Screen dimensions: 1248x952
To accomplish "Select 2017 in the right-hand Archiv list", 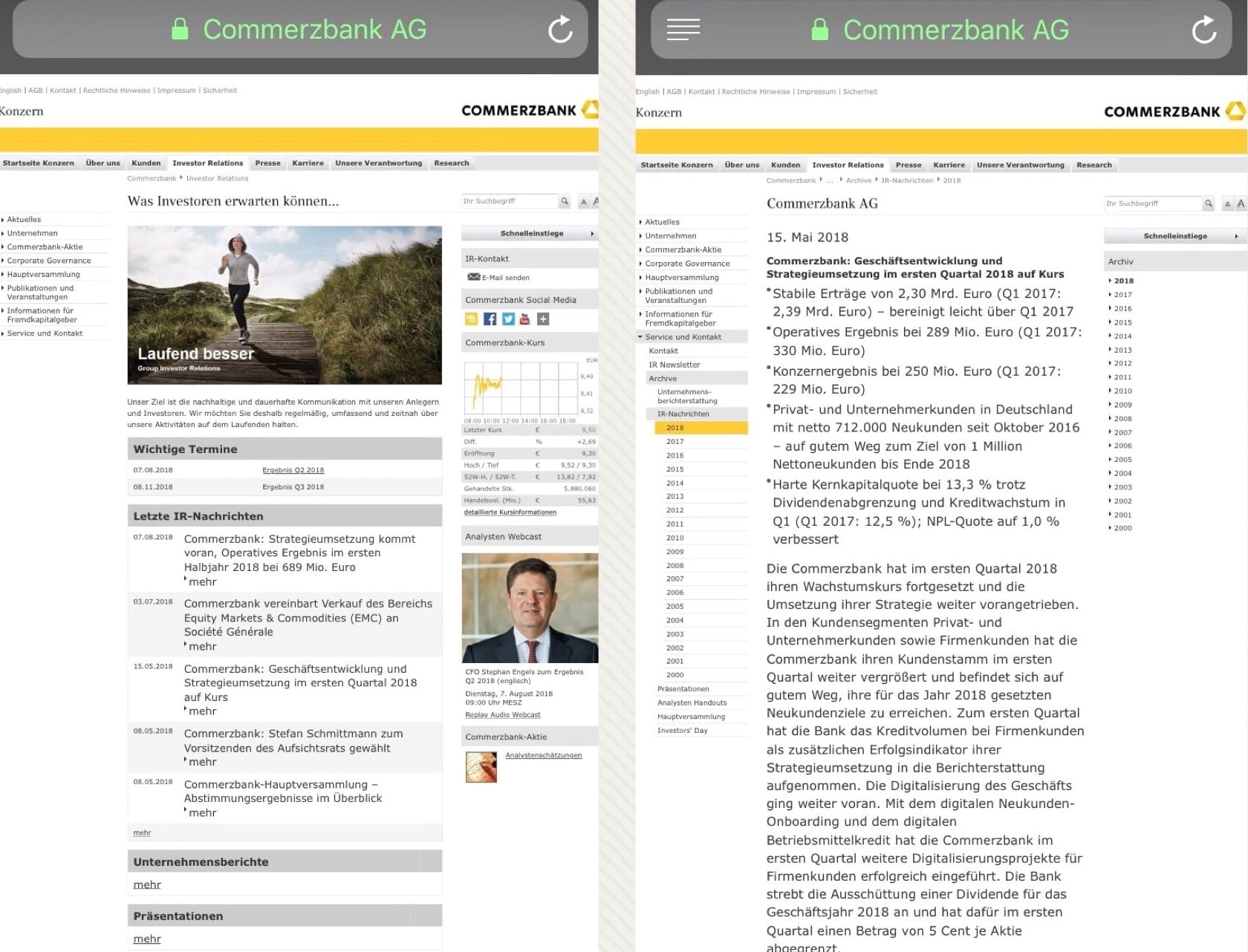I will (1122, 295).
